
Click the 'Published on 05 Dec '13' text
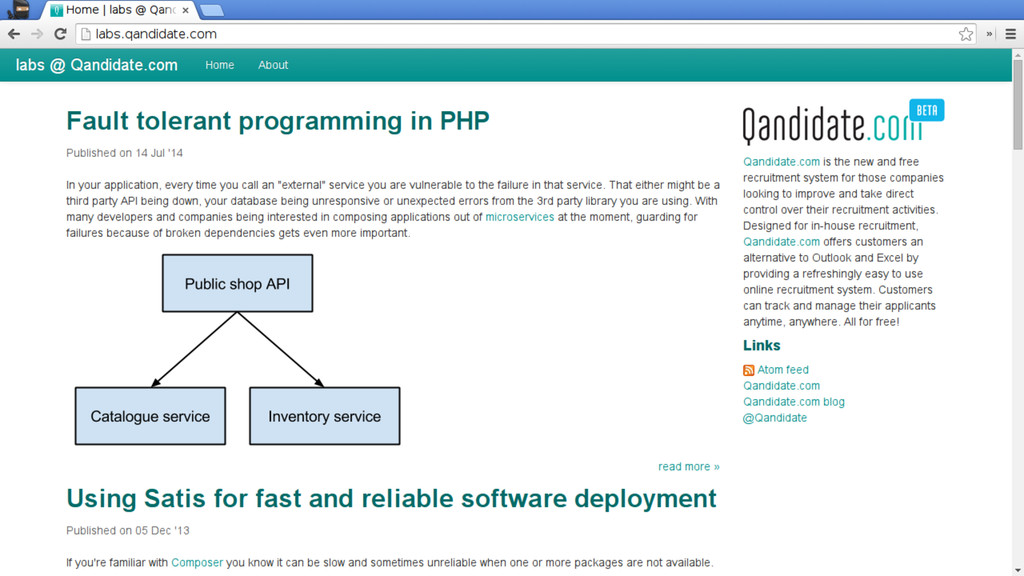tap(127, 530)
